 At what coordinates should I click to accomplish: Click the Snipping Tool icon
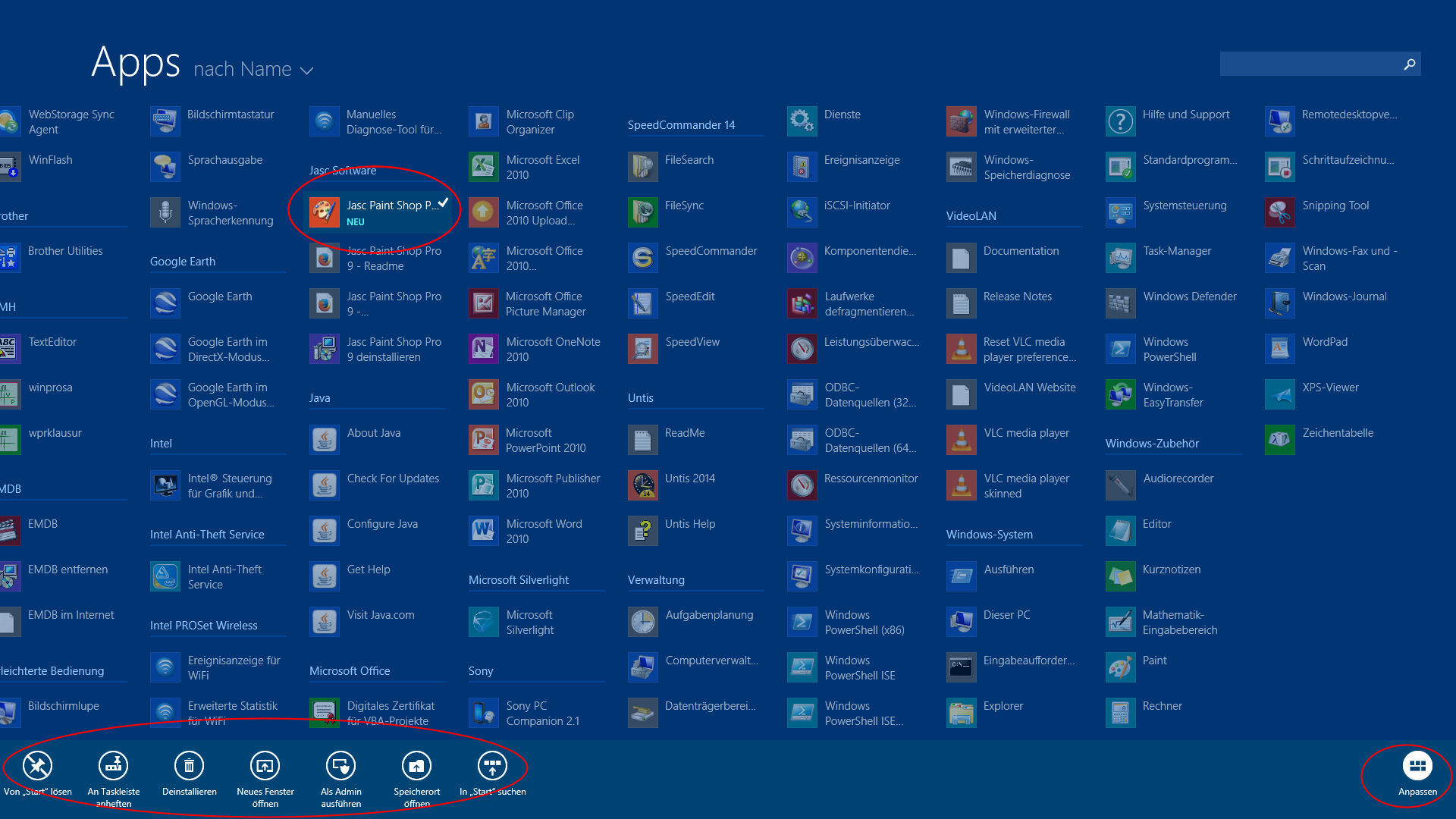click(x=1279, y=212)
